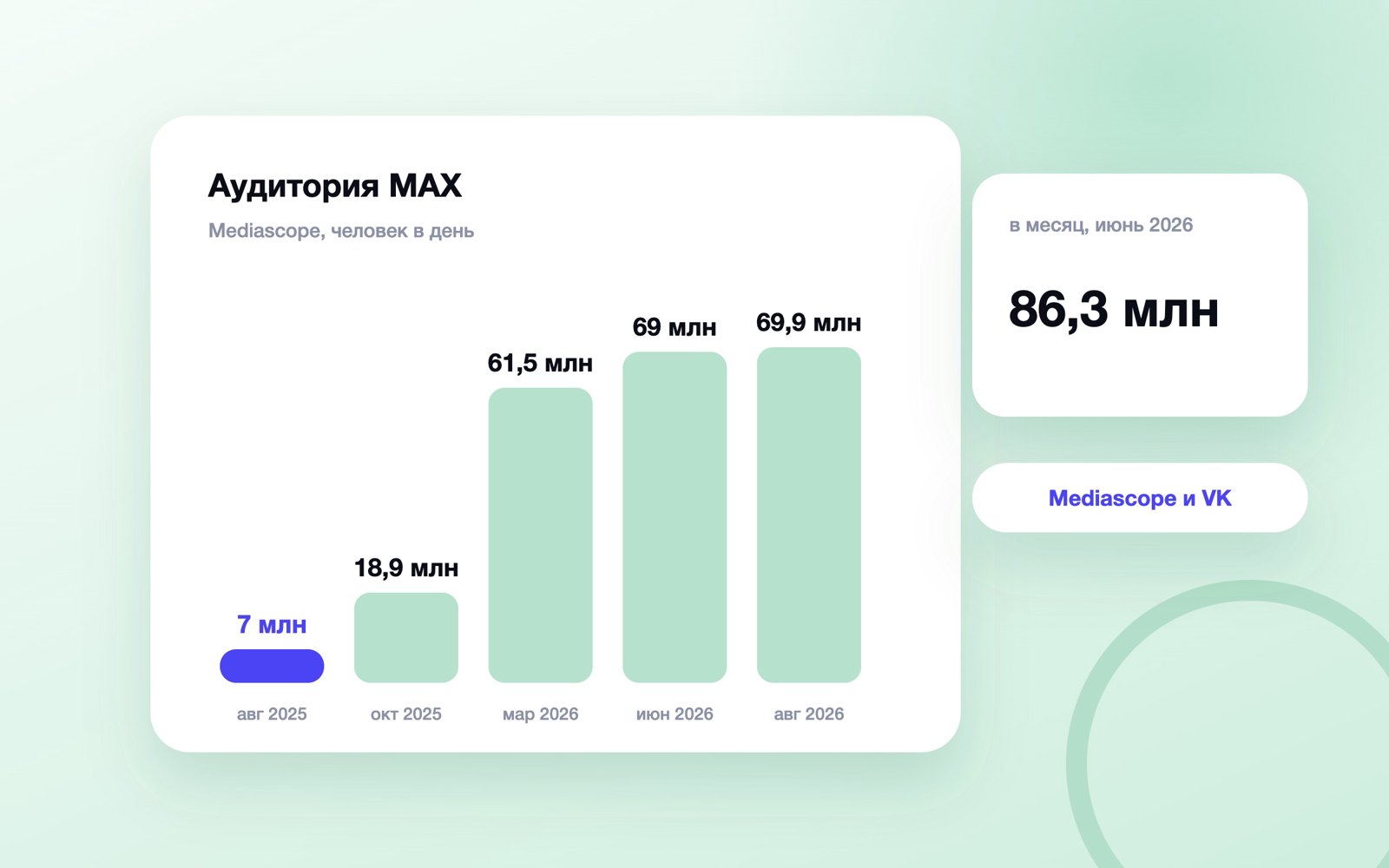Click the '69,9 млн' value label
Image resolution: width=1389 pixels, height=868 pixels.
[x=809, y=323]
